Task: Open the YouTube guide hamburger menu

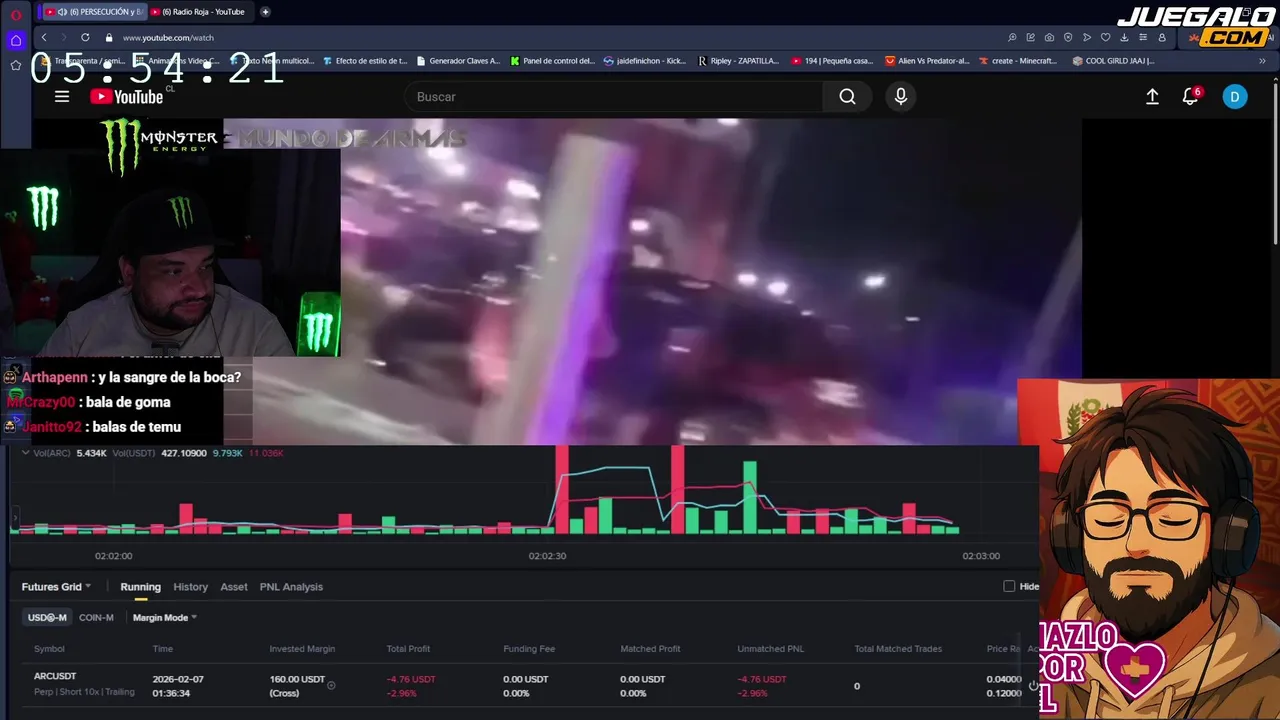Action: click(x=62, y=96)
